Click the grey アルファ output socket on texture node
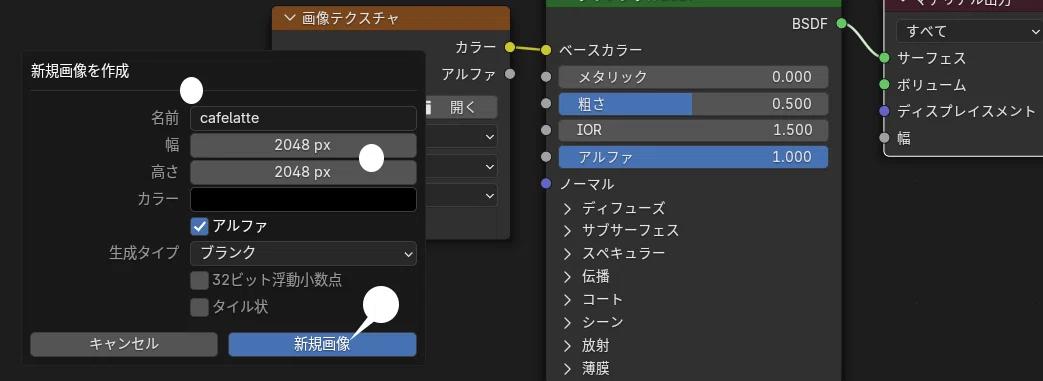The width and height of the screenshot is (1043, 381). pos(510,74)
